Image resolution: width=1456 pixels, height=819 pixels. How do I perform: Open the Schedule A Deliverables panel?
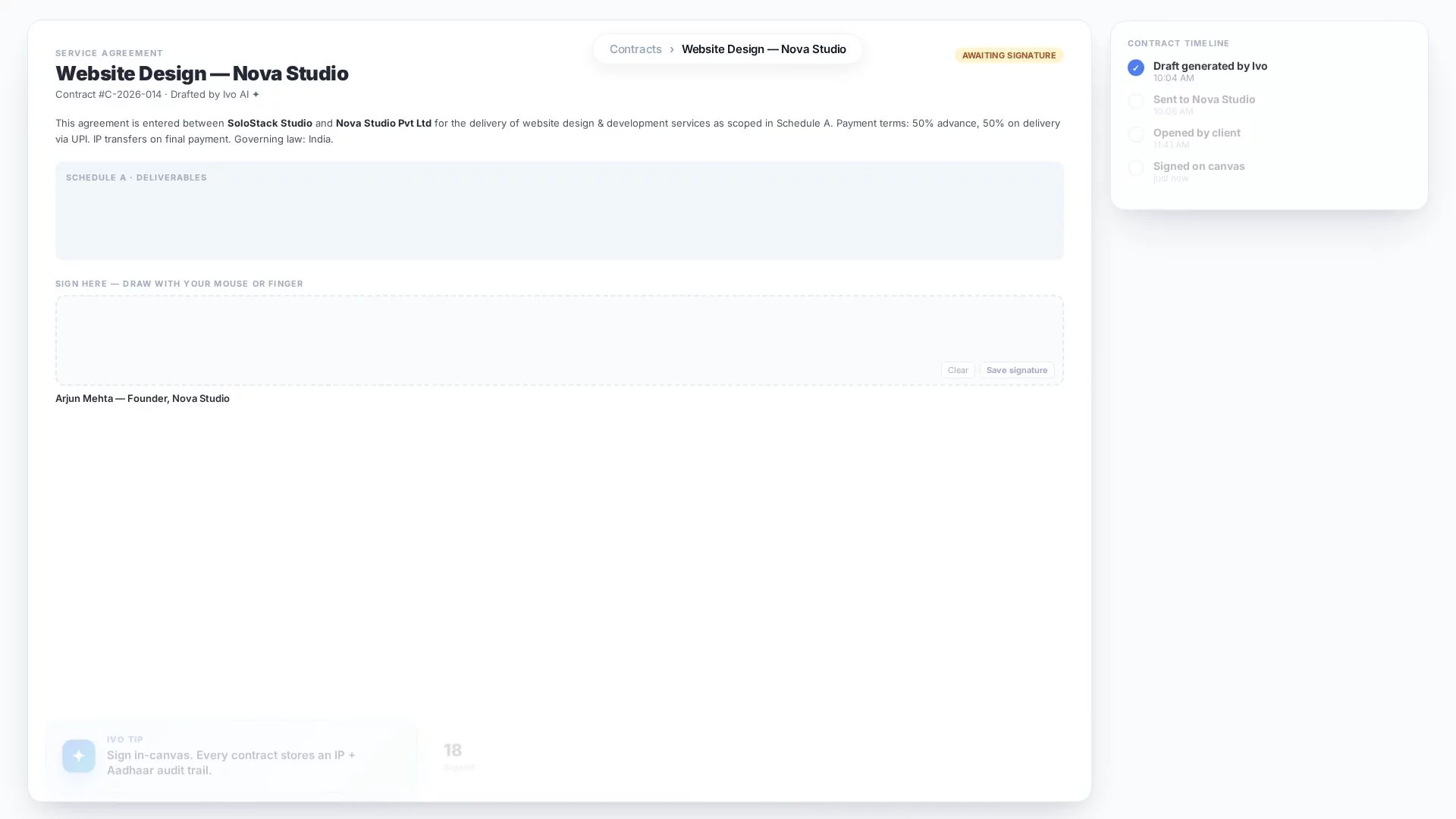pos(560,210)
